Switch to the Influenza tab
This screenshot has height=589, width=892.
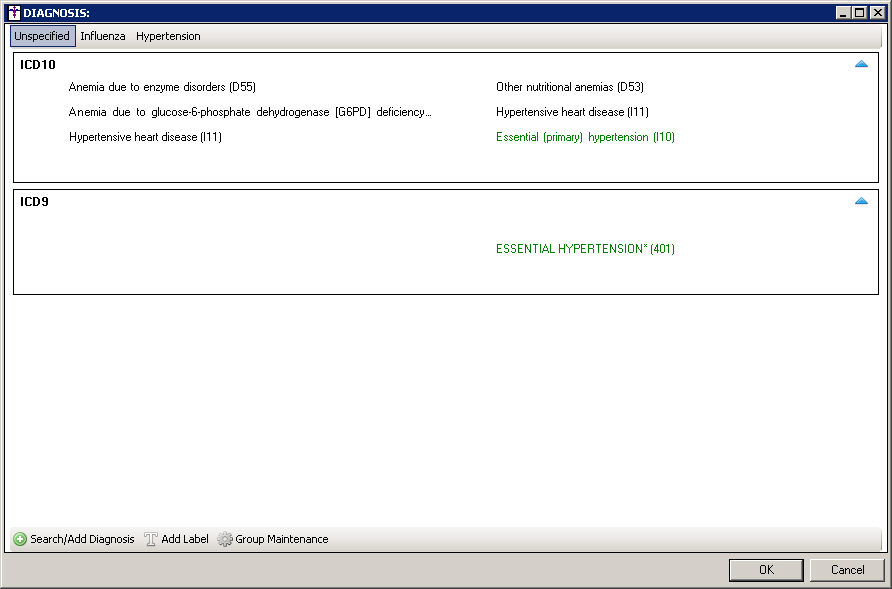(103, 36)
